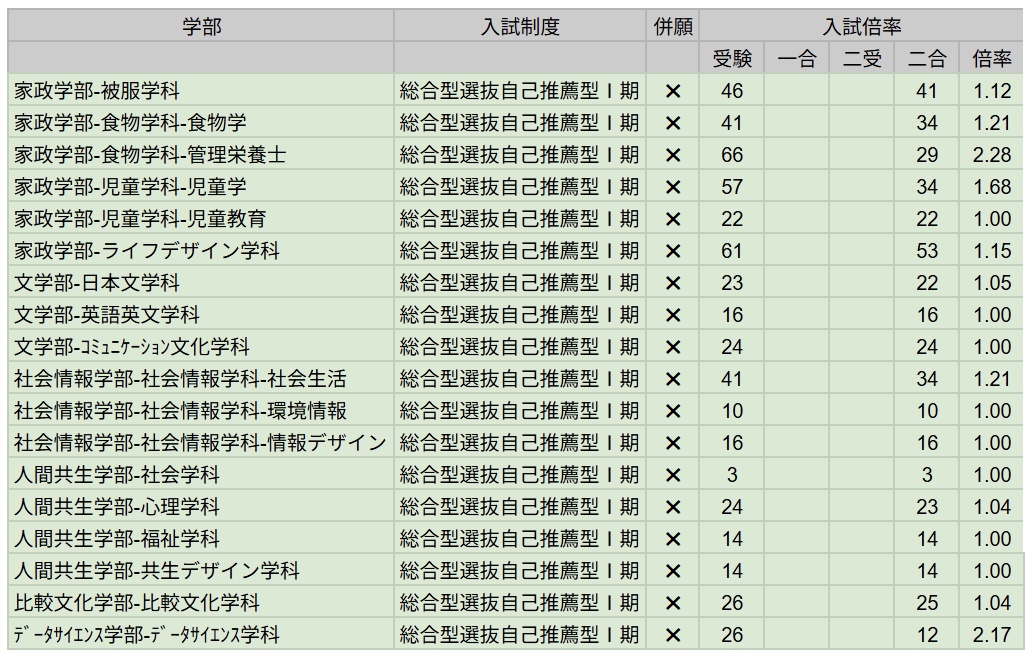Click the 併願 header cell

pos(673,27)
